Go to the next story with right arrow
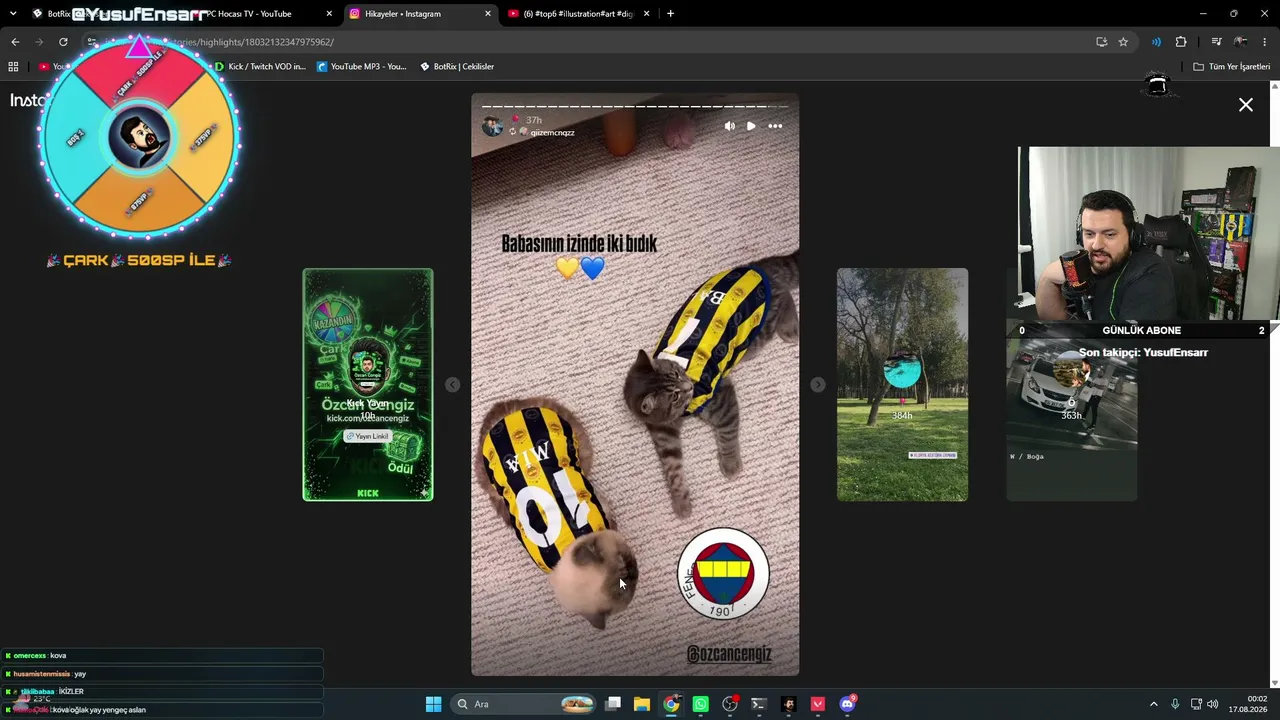The image size is (1280, 720). point(818,385)
